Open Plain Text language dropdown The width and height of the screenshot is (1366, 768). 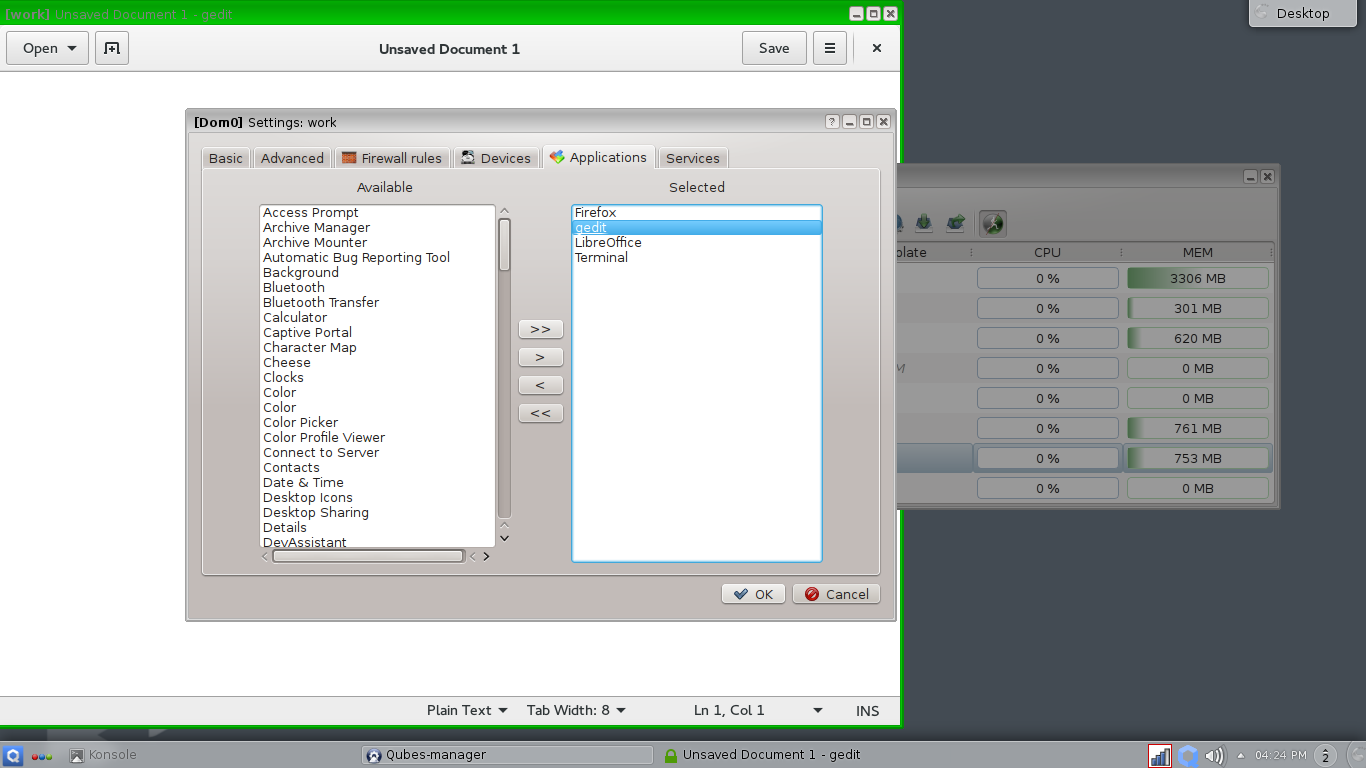pos(467,710)
